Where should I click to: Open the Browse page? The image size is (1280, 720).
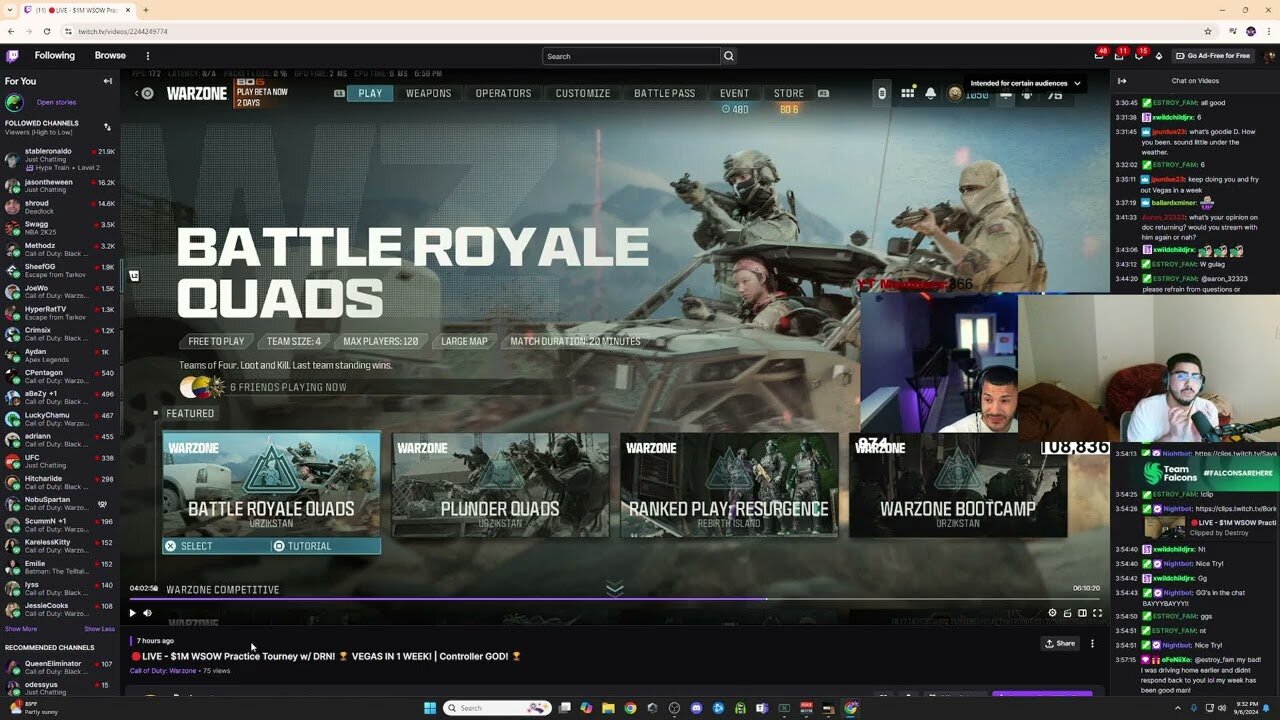(110, 56)
